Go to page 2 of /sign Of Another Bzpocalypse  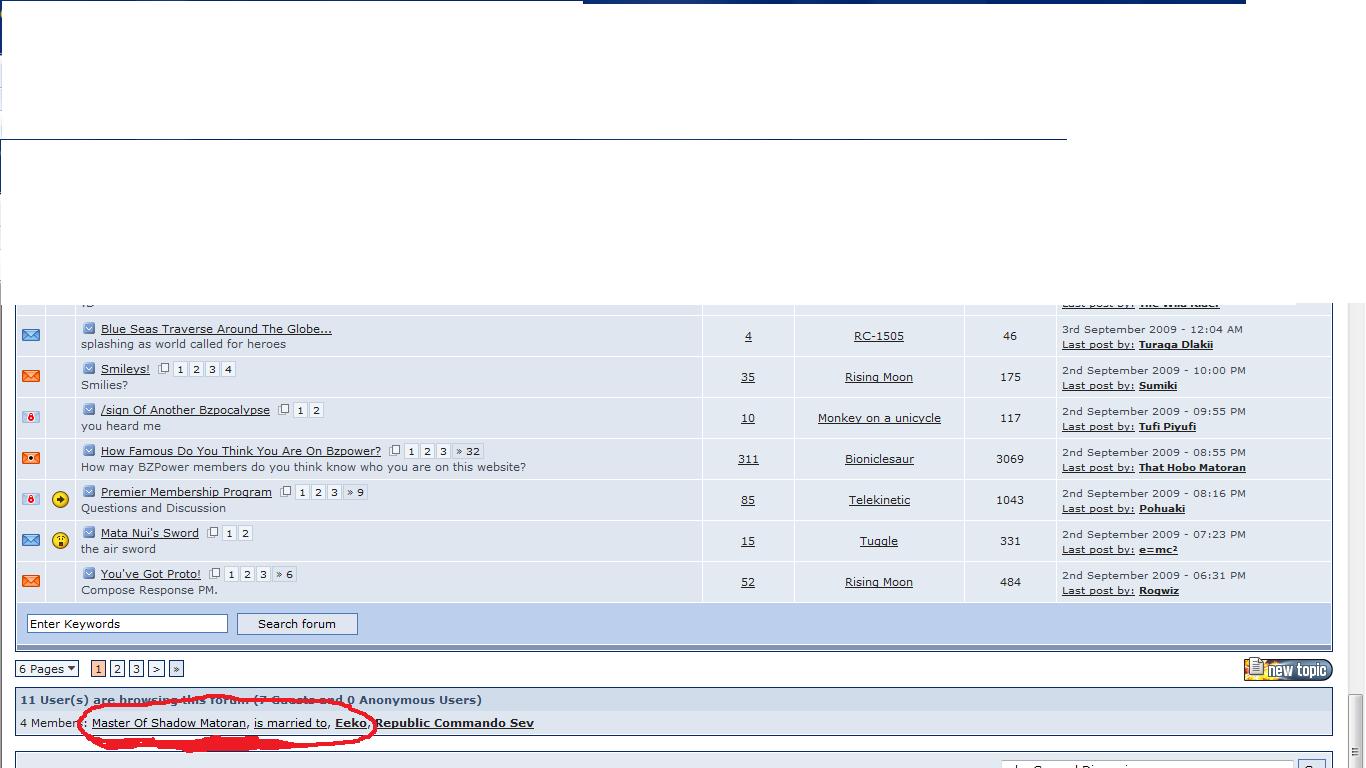[x=316, y=411]
